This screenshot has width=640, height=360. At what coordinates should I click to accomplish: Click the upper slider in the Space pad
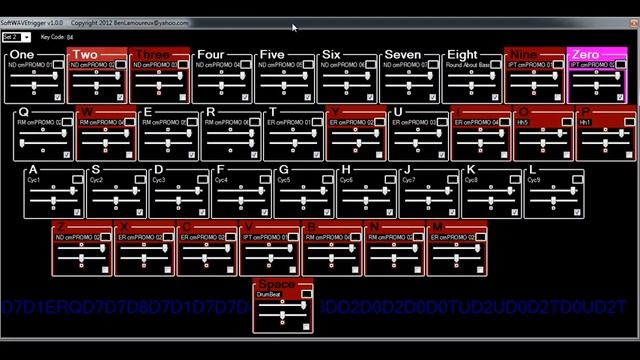[x=282, y=306]
